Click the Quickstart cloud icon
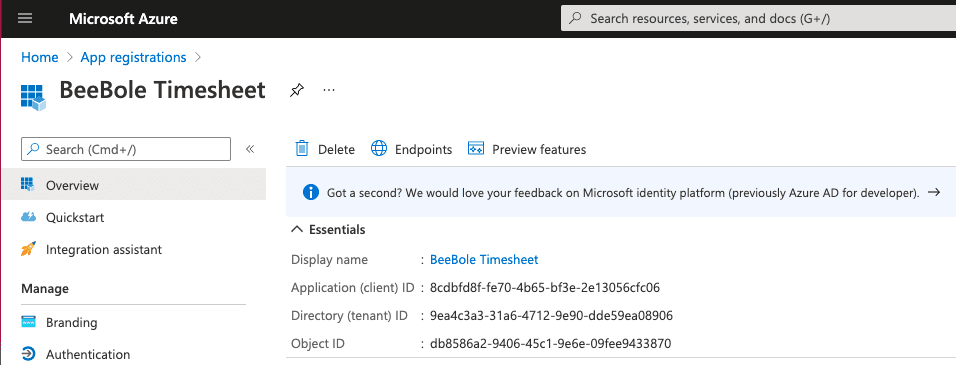This screenshot has width=956, height=365. [28, 217]
